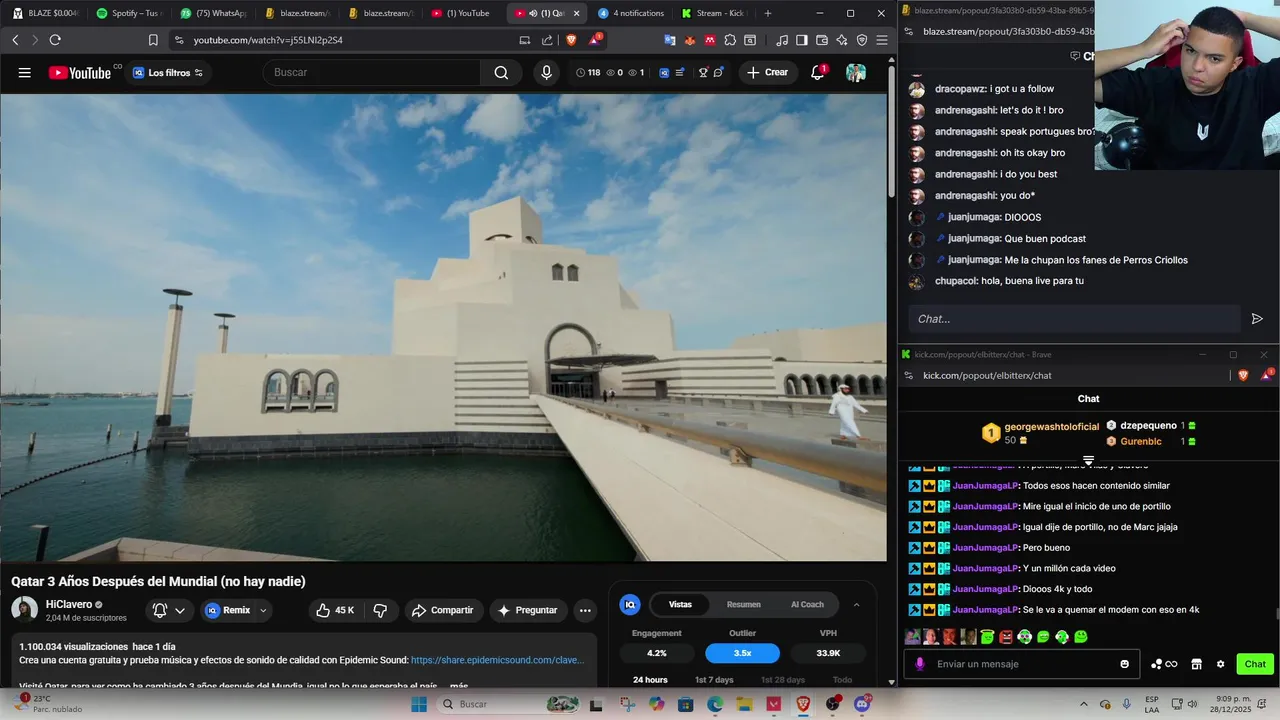Image resolution: width=1280 pixels, height=720 pixels.
Task: Click the Kick Enviar un mensaje field
Action: (1022, 664)
